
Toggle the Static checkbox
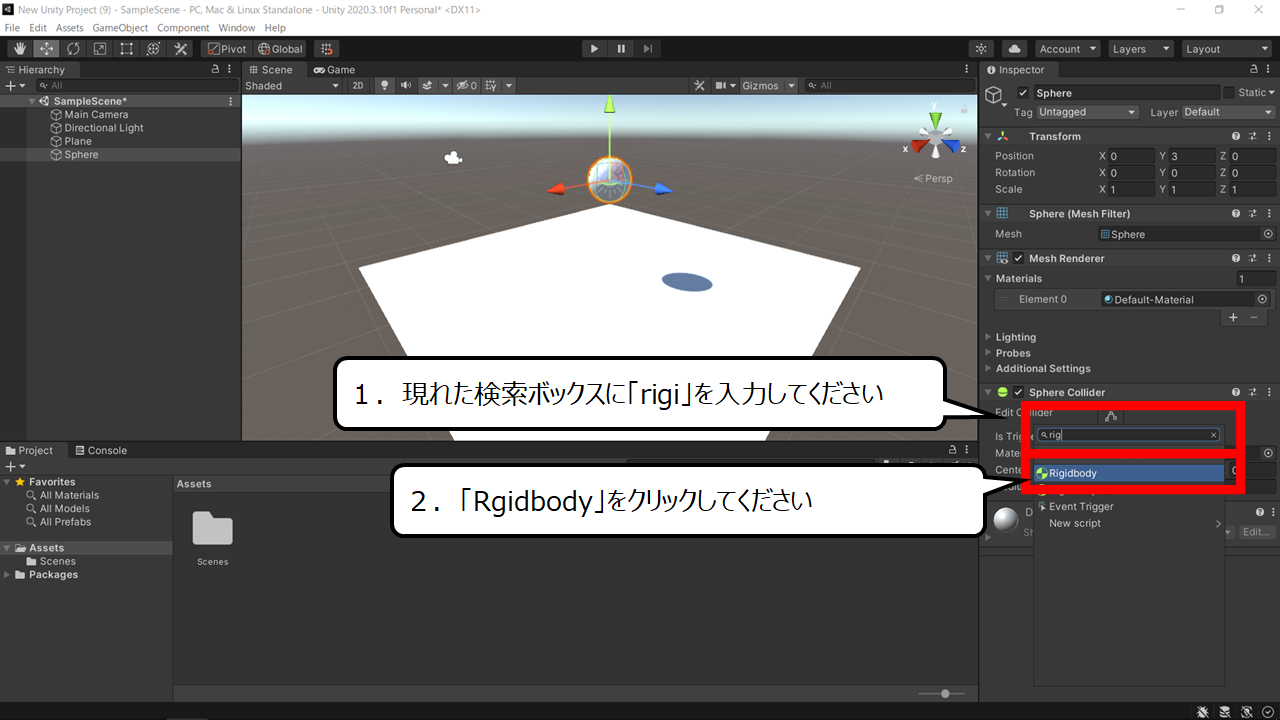click(x=1229, y=93)
